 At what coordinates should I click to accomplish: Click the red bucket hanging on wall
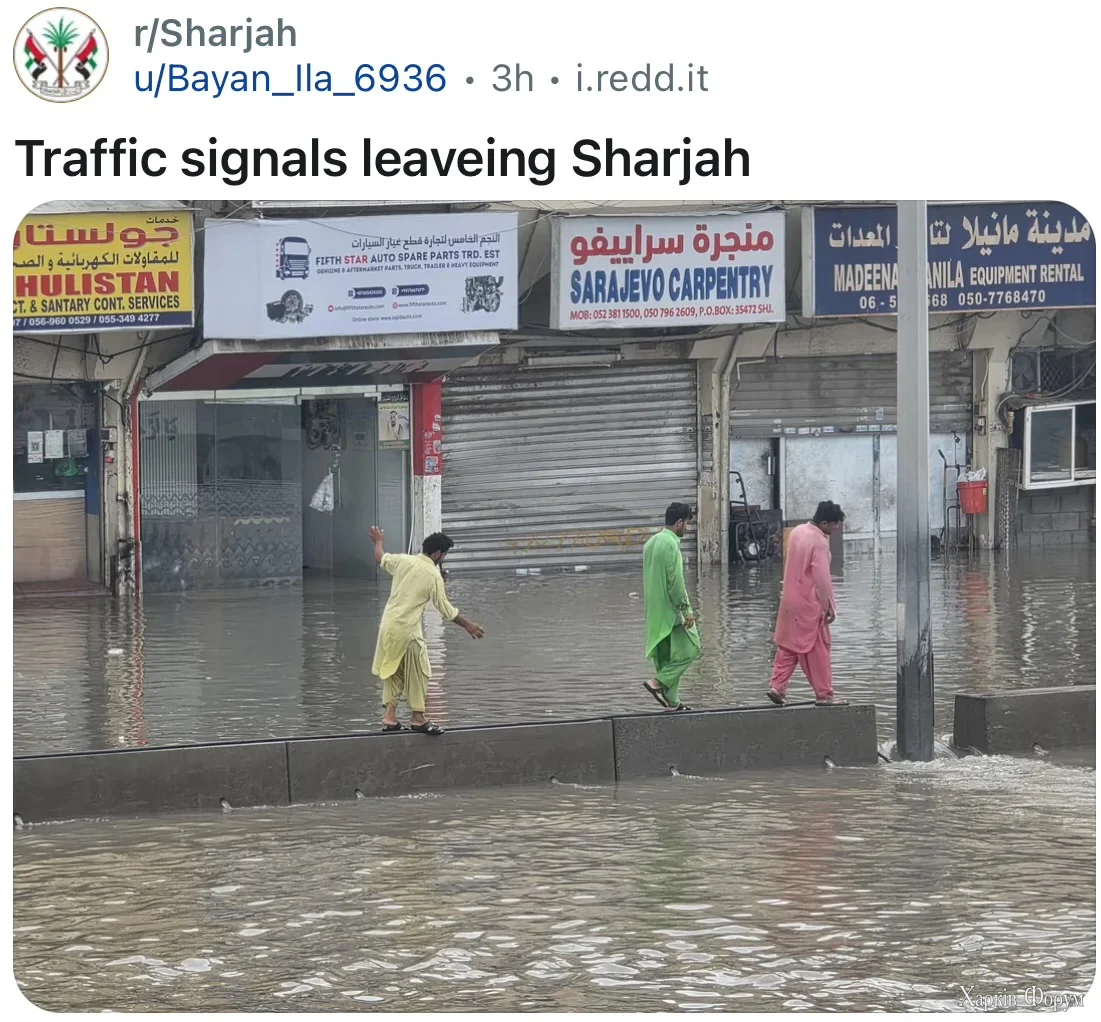point(972,492)
